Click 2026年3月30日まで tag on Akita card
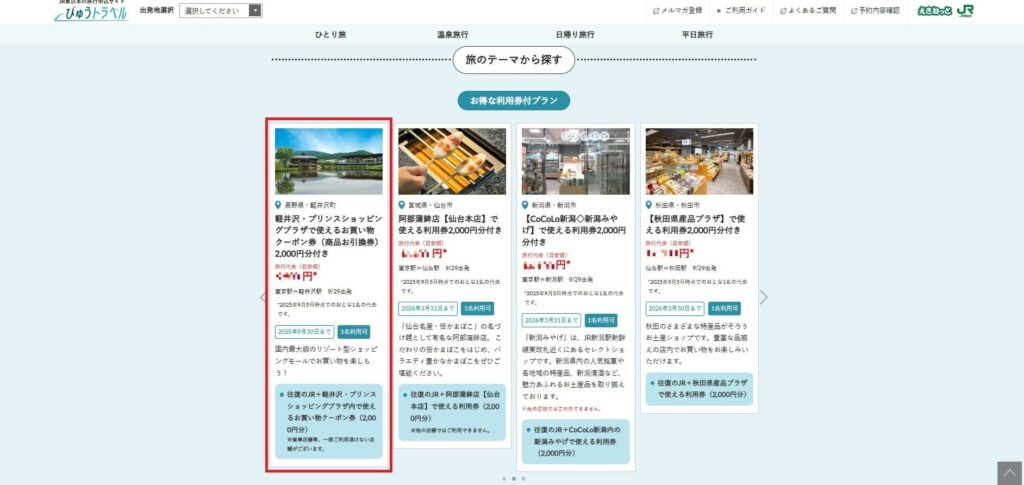 click(x=675, y=308)
